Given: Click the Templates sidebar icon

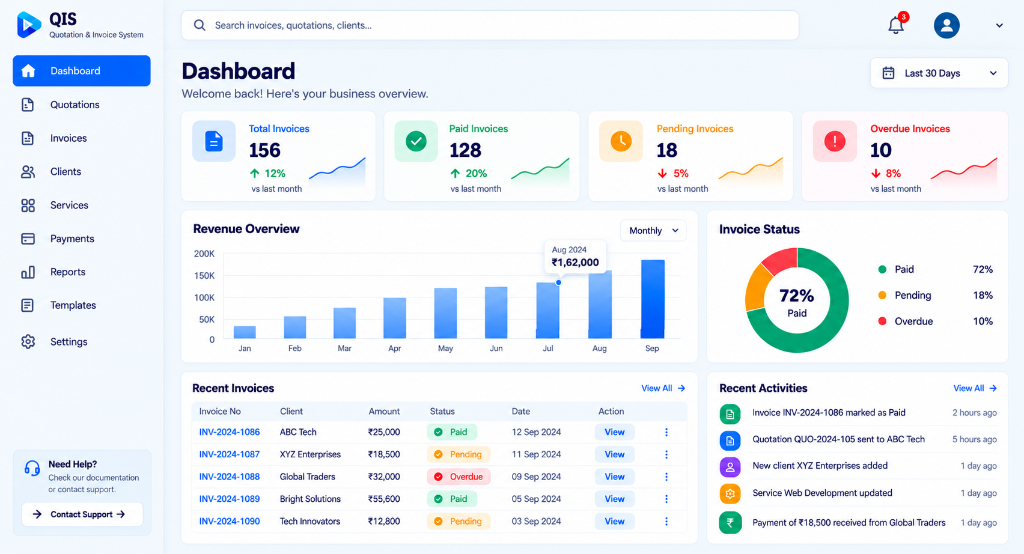Looking at the screenshot, I should 27,305.
